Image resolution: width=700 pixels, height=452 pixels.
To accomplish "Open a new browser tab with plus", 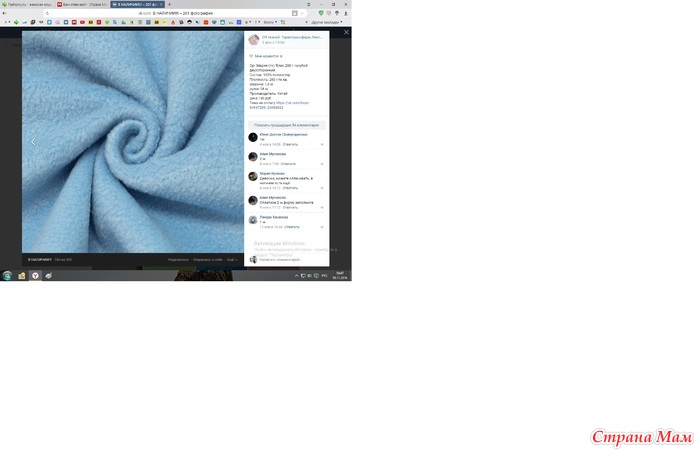I will point(169,4).
